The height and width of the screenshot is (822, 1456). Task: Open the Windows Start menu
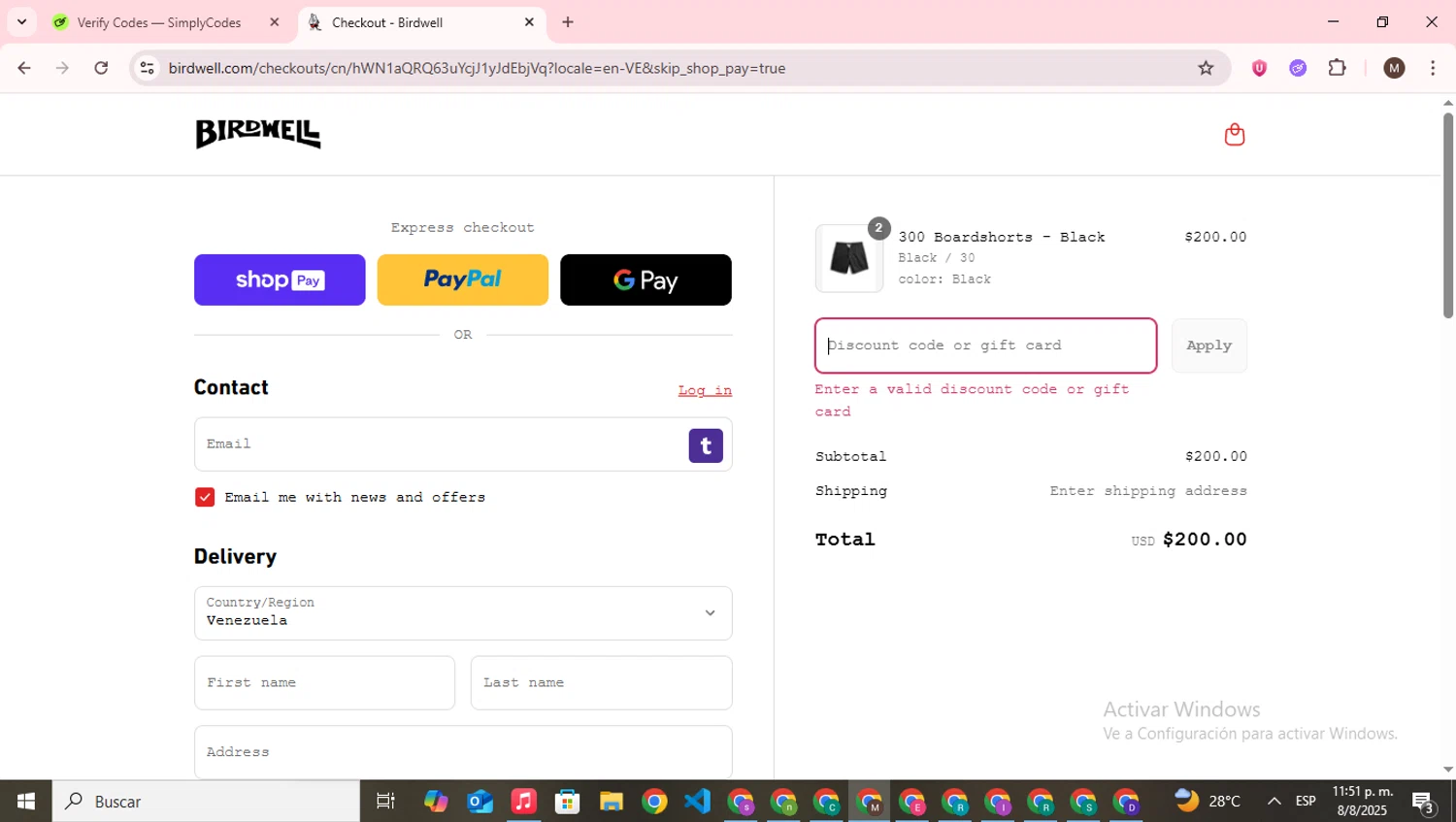pos(26,802)
